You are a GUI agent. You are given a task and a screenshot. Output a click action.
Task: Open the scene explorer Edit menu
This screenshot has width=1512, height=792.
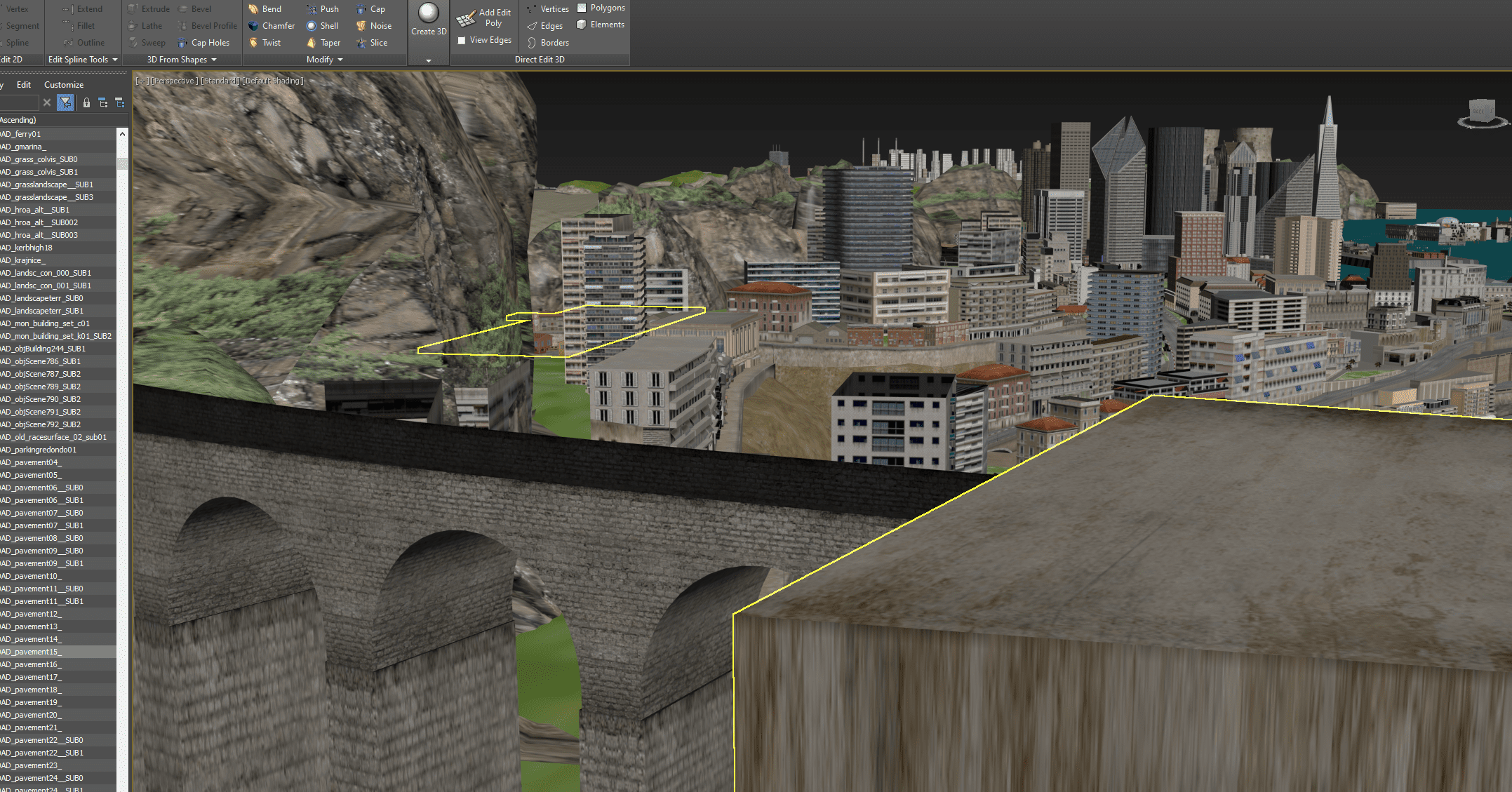24,85
